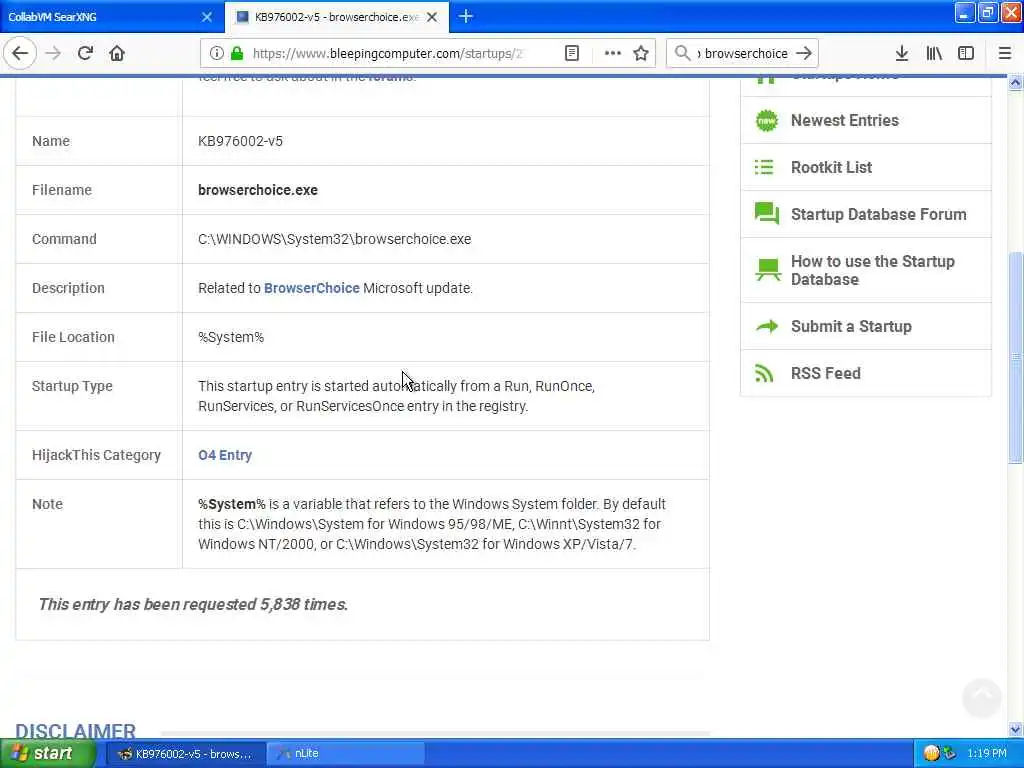Click the green computer how-to icon

tap(768, 270)
